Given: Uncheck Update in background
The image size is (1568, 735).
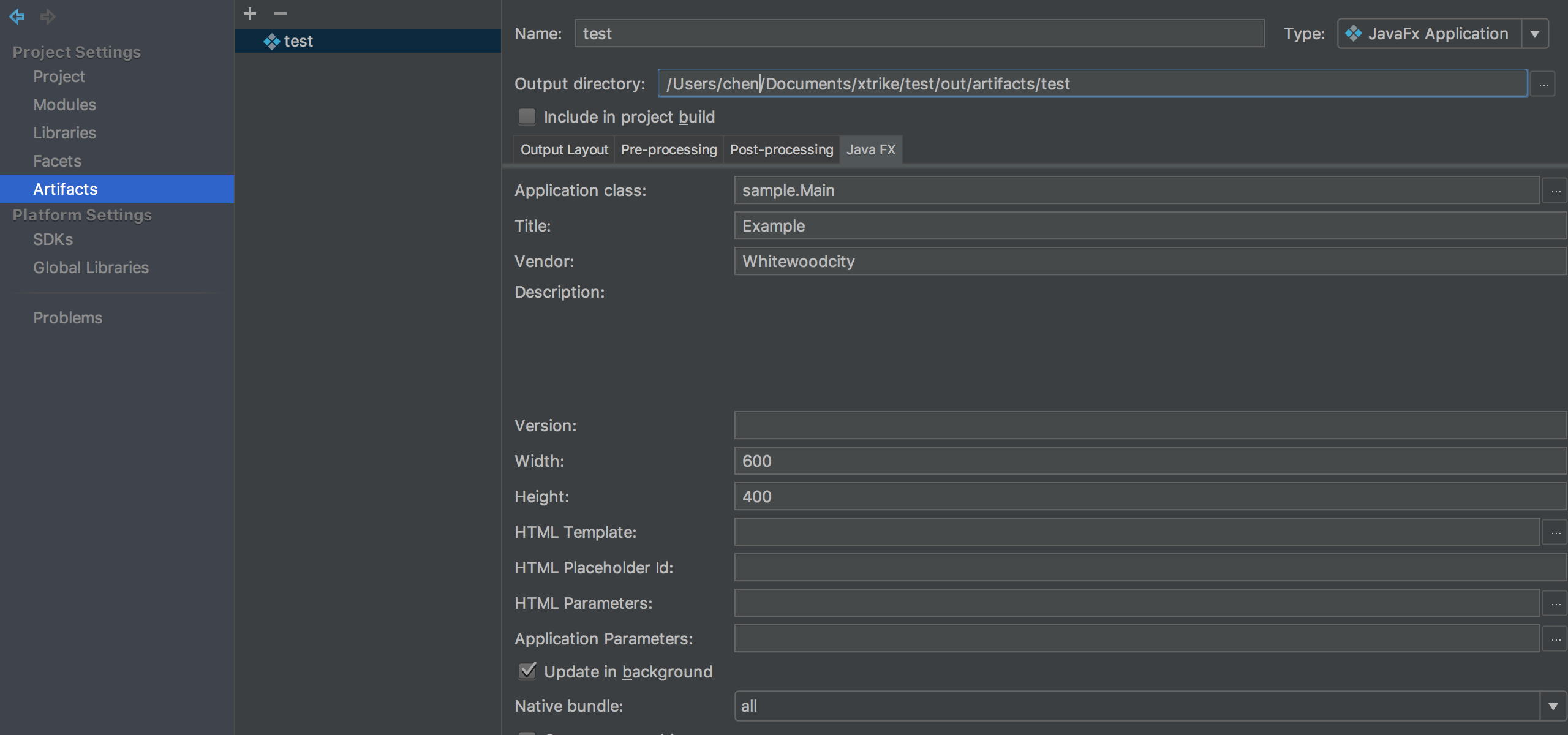Looking at the screenshot, I should (527, 671).
